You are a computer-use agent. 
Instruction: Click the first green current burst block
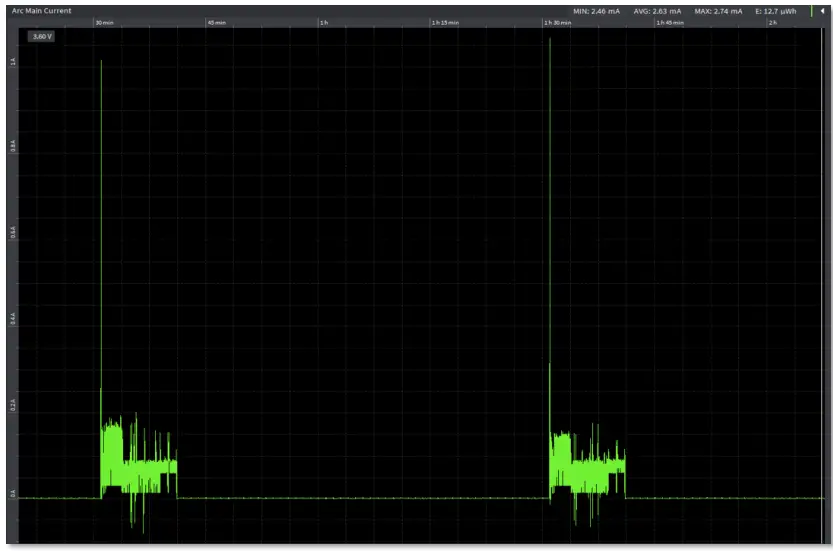tap(138, 462)
